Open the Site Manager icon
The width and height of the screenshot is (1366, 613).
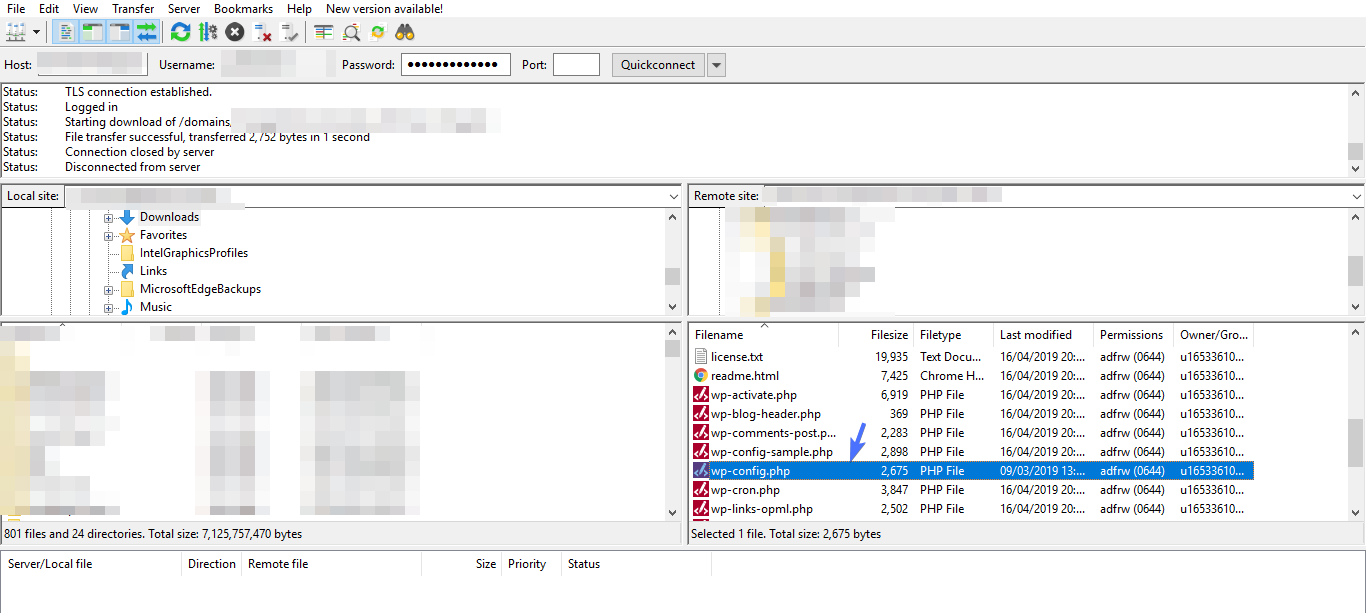click(x=16, y=32)
